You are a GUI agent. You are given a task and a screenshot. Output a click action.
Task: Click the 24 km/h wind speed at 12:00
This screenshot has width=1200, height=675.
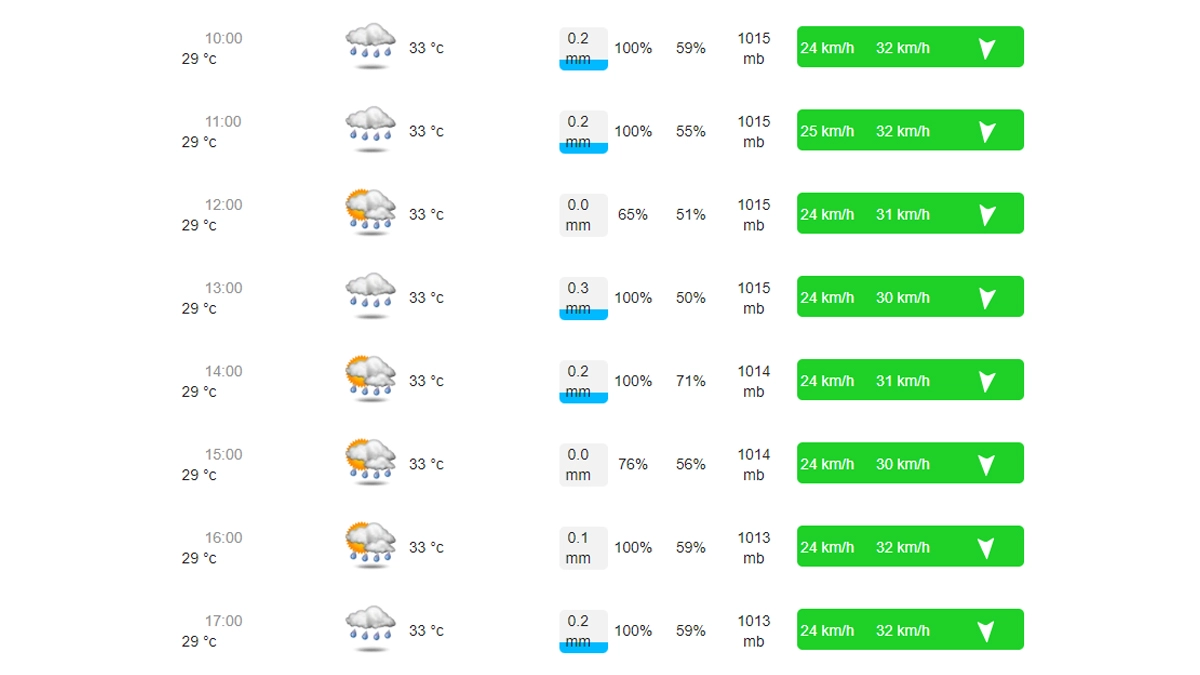coord(827,215)
